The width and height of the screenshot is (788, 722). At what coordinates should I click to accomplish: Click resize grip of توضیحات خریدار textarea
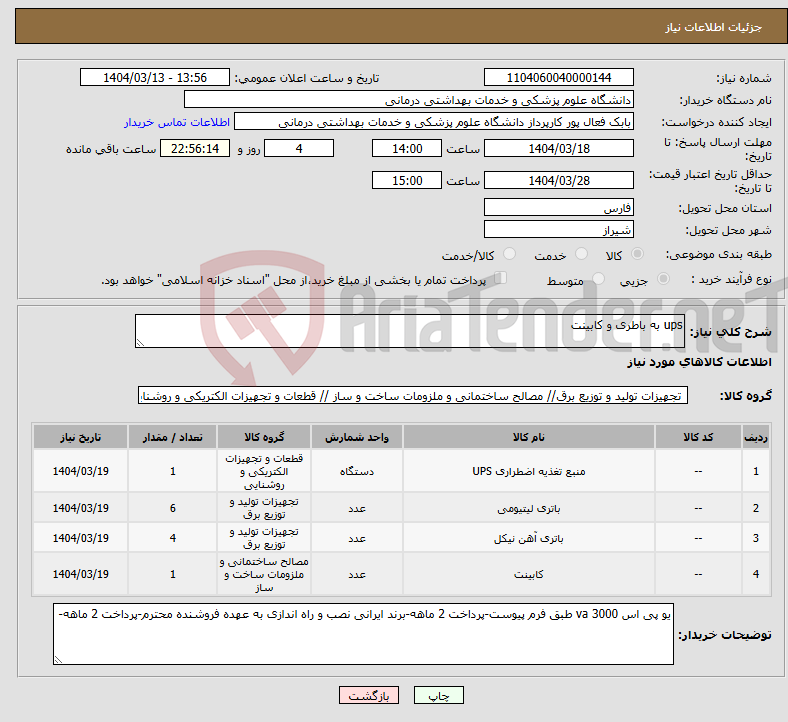pyautogui.click(x=58, y=660)
